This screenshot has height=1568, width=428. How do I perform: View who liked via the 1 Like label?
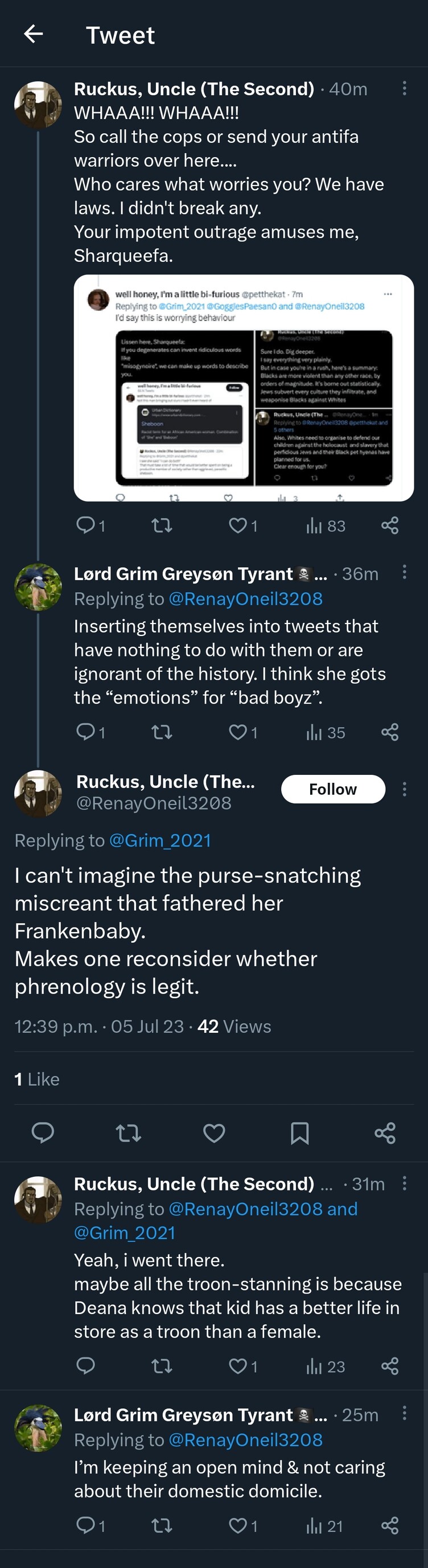point(37,1079)
